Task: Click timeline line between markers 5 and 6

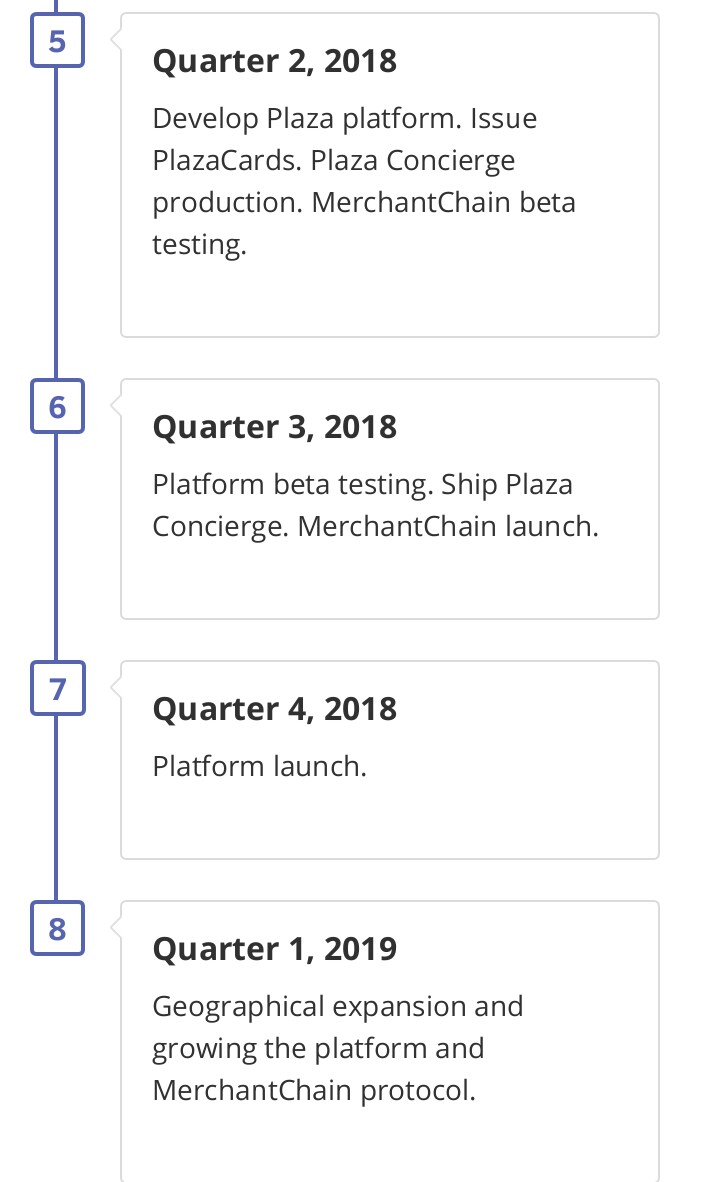Action: [x=56, y=223]
